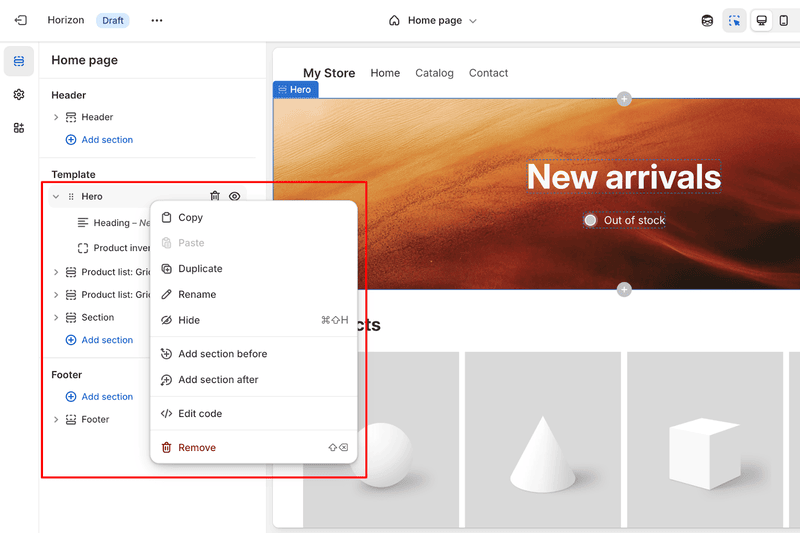The width and height of the screenshot is (800, 533).
Task: Switch to desktop preview icon
Action: click(x=761, y=20)
